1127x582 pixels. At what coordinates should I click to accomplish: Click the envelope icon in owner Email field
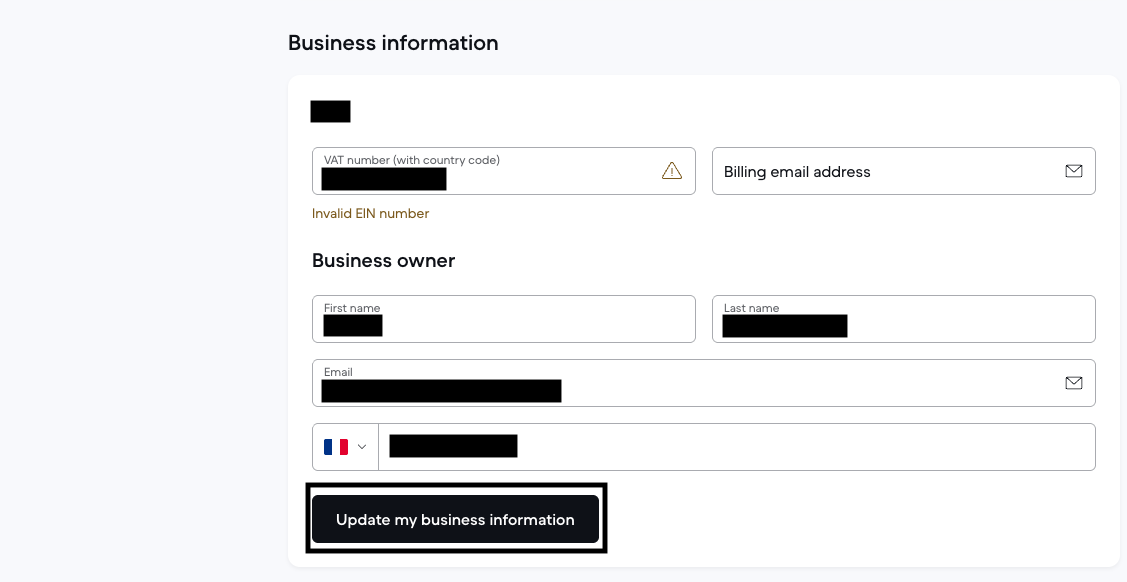tap(1074, 383)
